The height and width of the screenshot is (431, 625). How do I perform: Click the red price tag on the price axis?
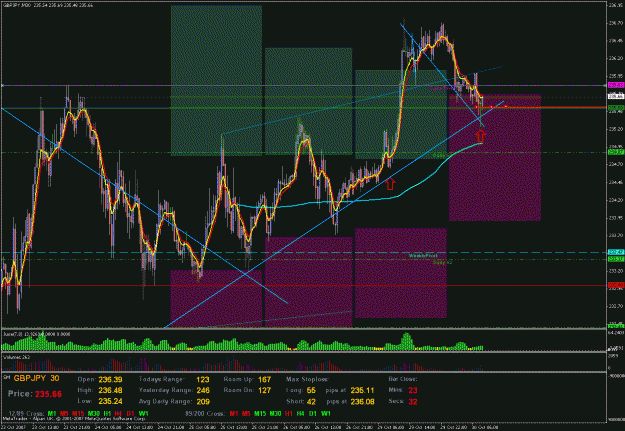click(x=616, y=285)
